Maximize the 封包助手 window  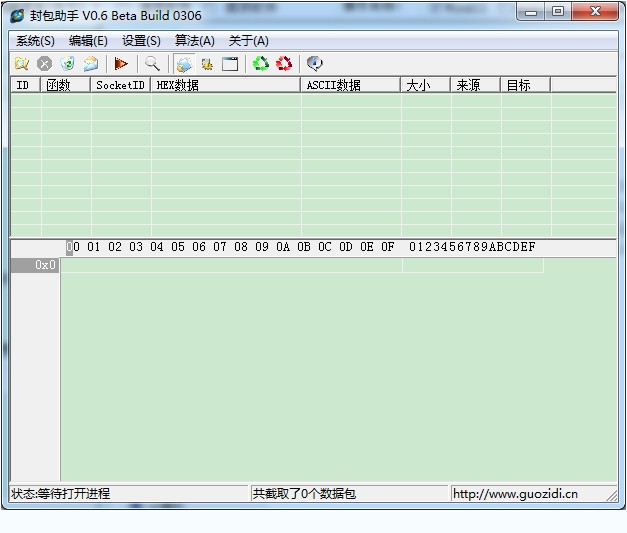click(x=558, y=12)
